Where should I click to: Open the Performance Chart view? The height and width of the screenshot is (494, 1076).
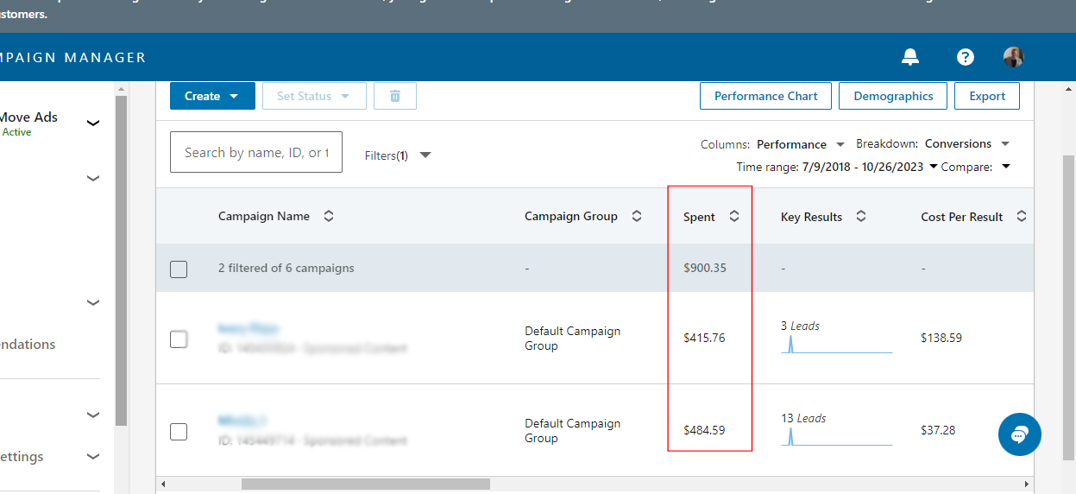click(765, 96)
